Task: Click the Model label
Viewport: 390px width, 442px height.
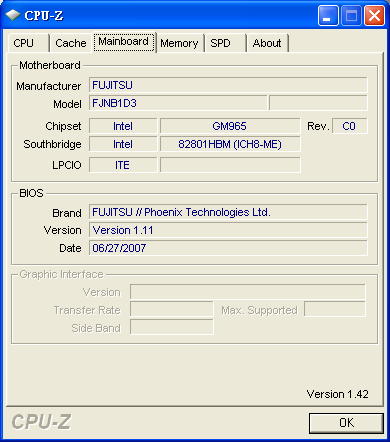Action: (67, 104)
